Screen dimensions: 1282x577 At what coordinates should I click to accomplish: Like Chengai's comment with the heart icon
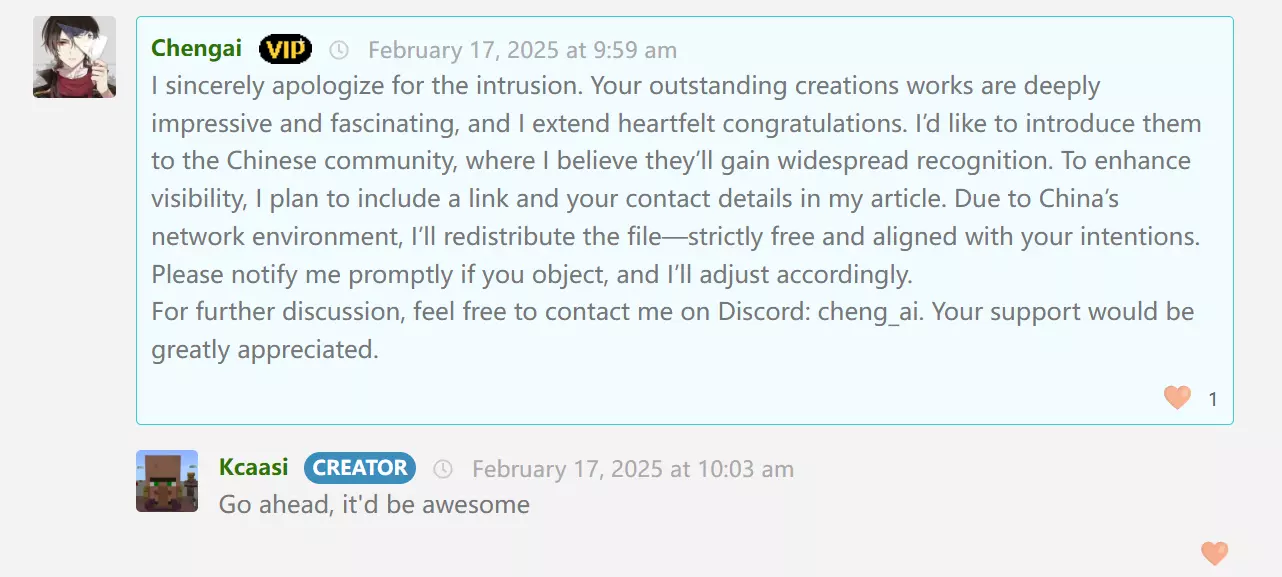[x=1177, y=398]
